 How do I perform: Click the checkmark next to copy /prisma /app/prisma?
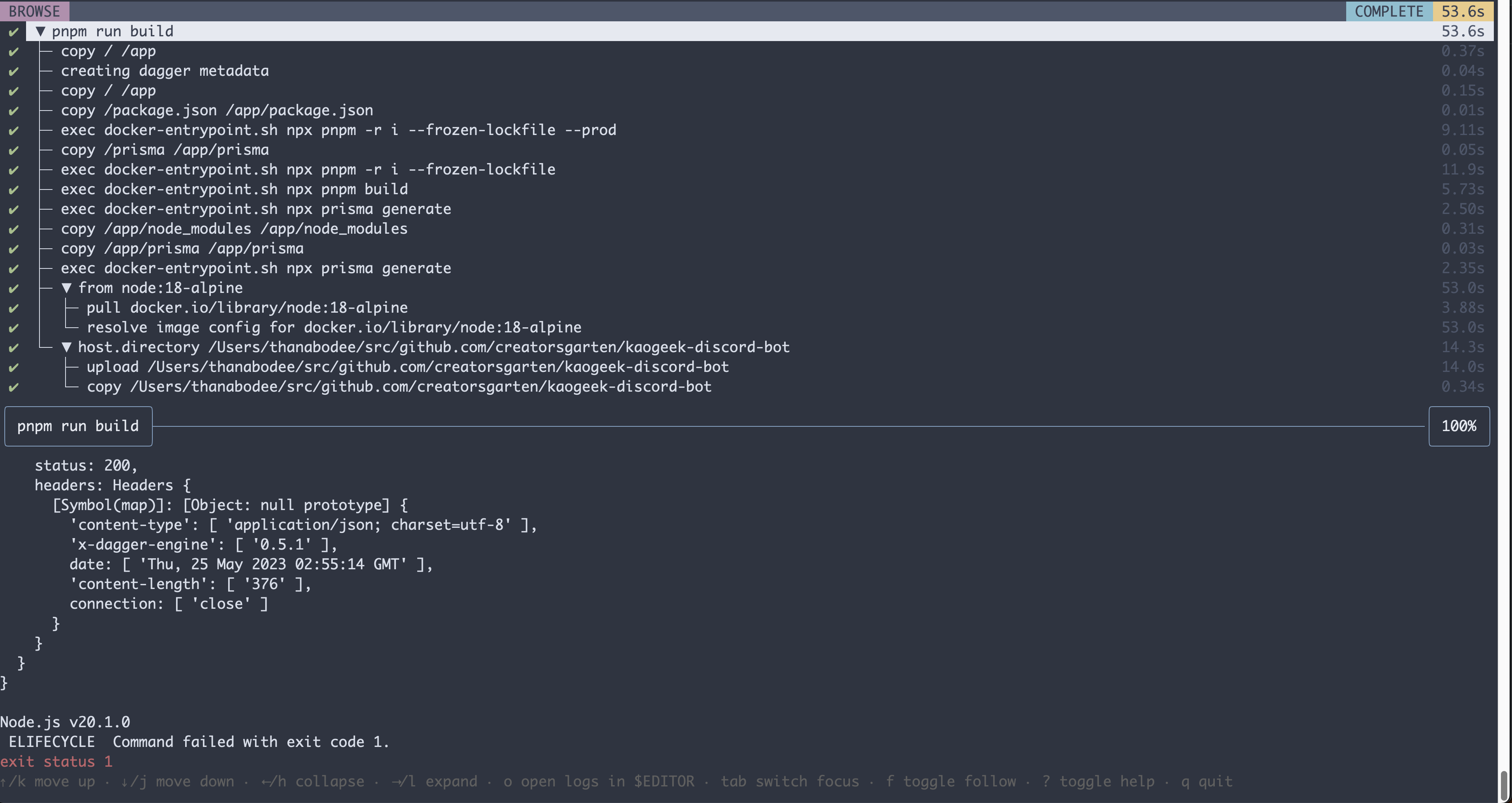tap(13, 150)
